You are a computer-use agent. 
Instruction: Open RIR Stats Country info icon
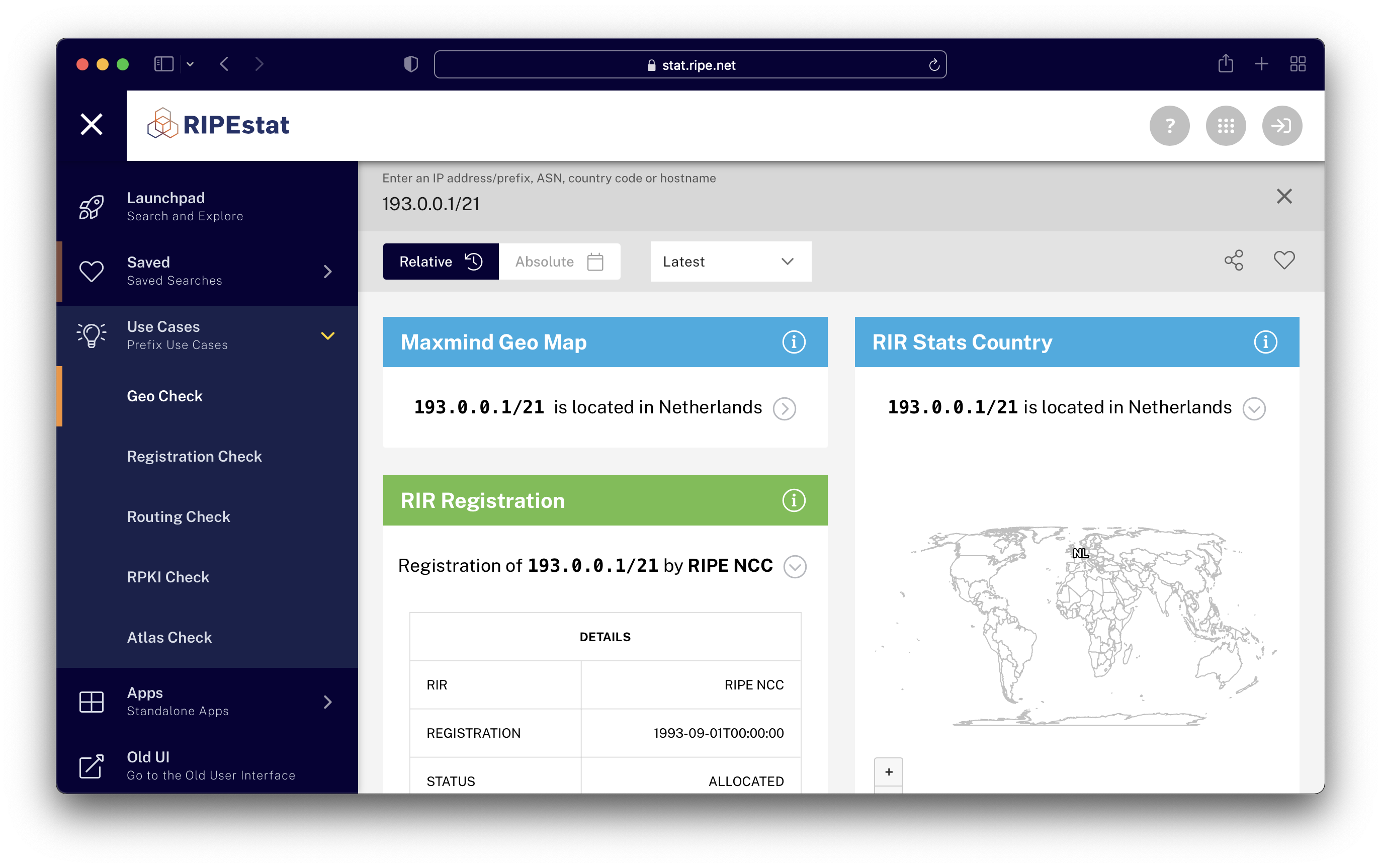click(x=1265, y=342)
